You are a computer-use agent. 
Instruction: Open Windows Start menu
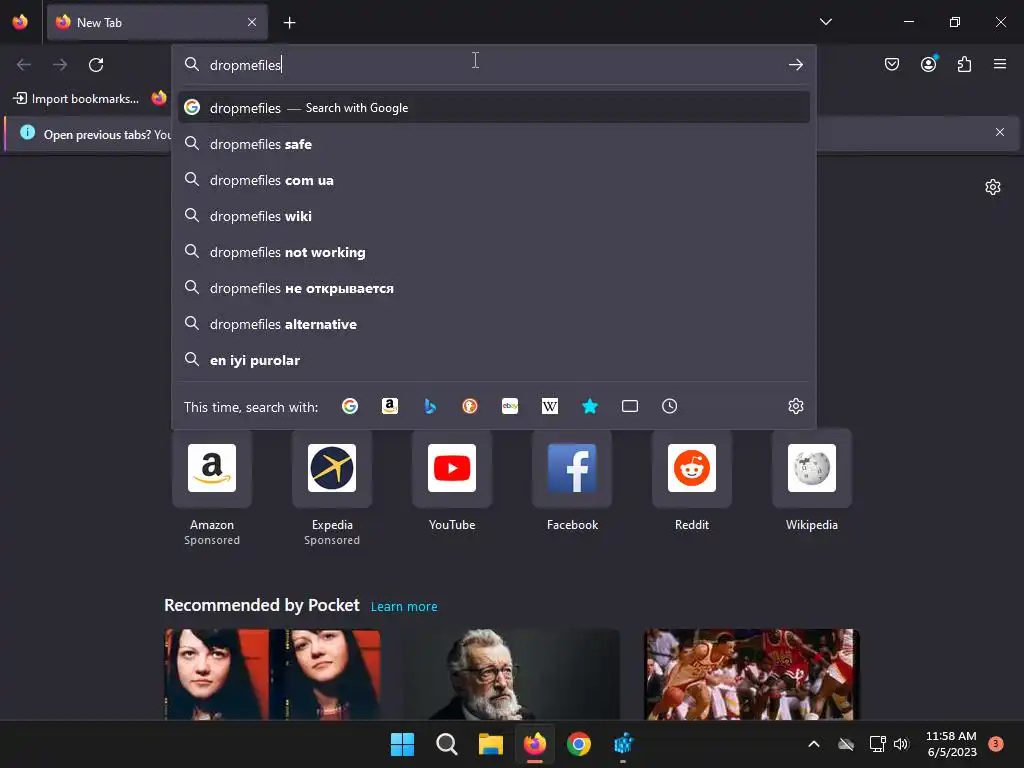402,744
